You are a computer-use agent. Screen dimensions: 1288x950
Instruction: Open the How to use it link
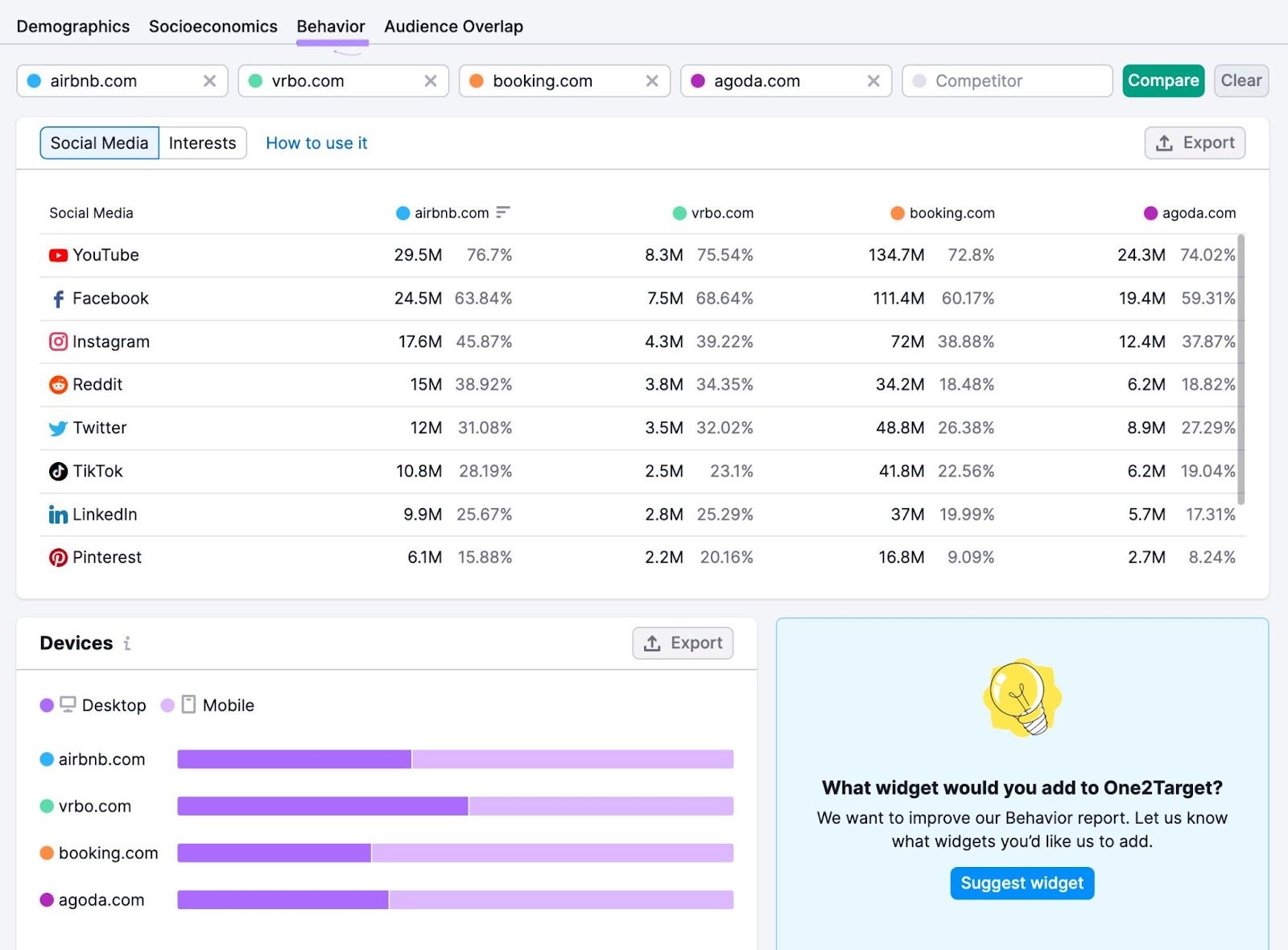[316, 142]
